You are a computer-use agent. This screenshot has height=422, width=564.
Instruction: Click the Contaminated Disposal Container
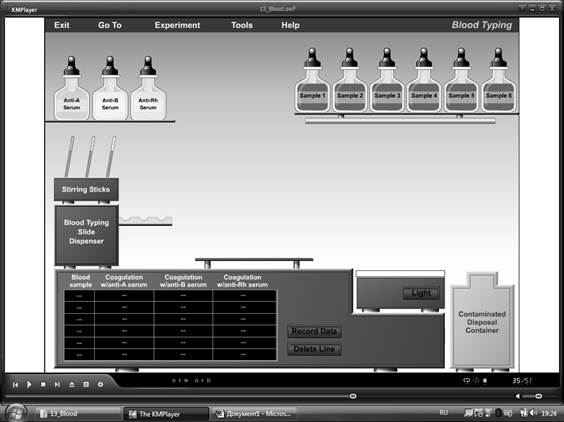click(482, 321)
